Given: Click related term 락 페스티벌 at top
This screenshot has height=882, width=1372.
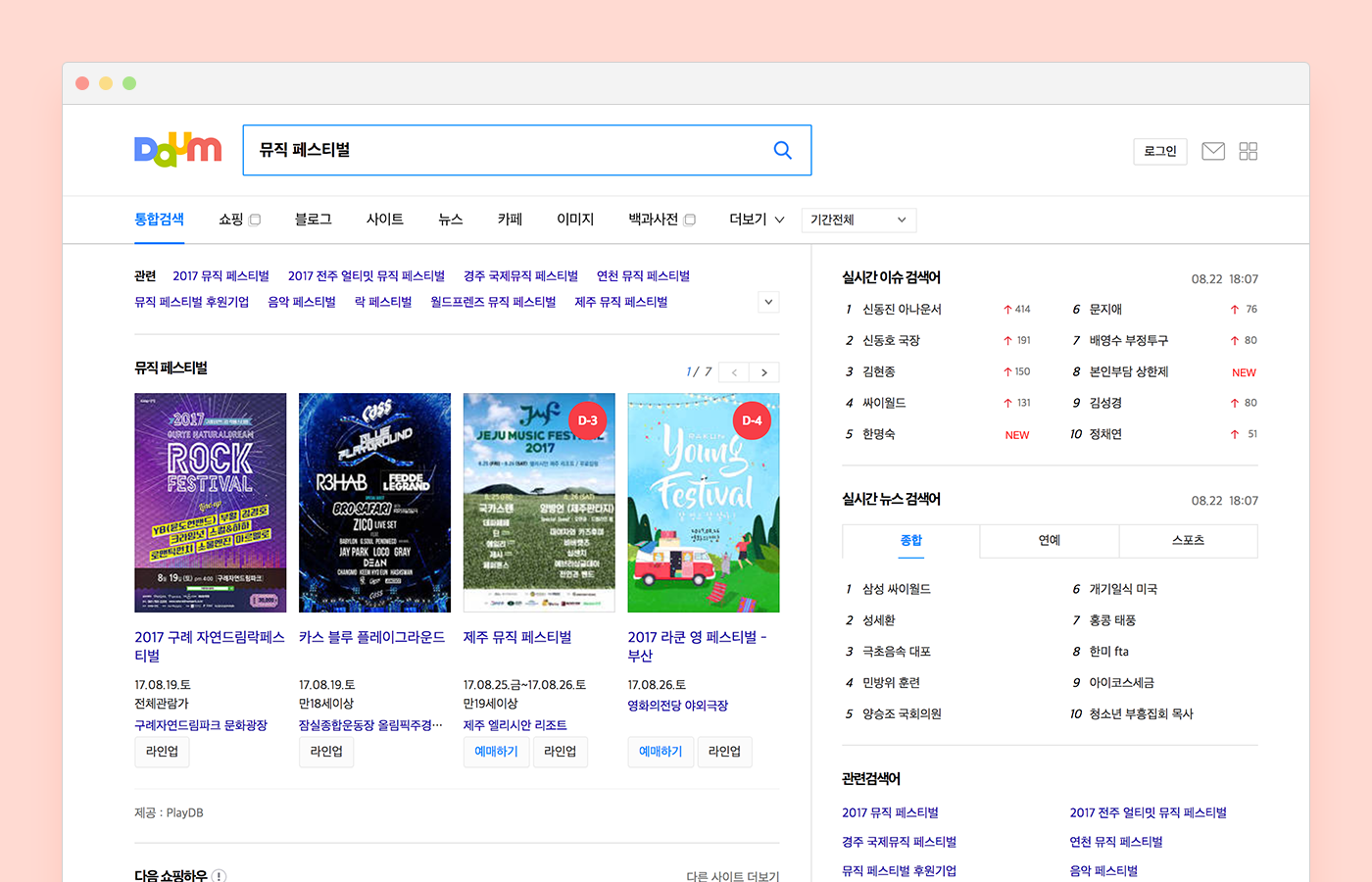Looking at the screenshot, I should 383,302.
